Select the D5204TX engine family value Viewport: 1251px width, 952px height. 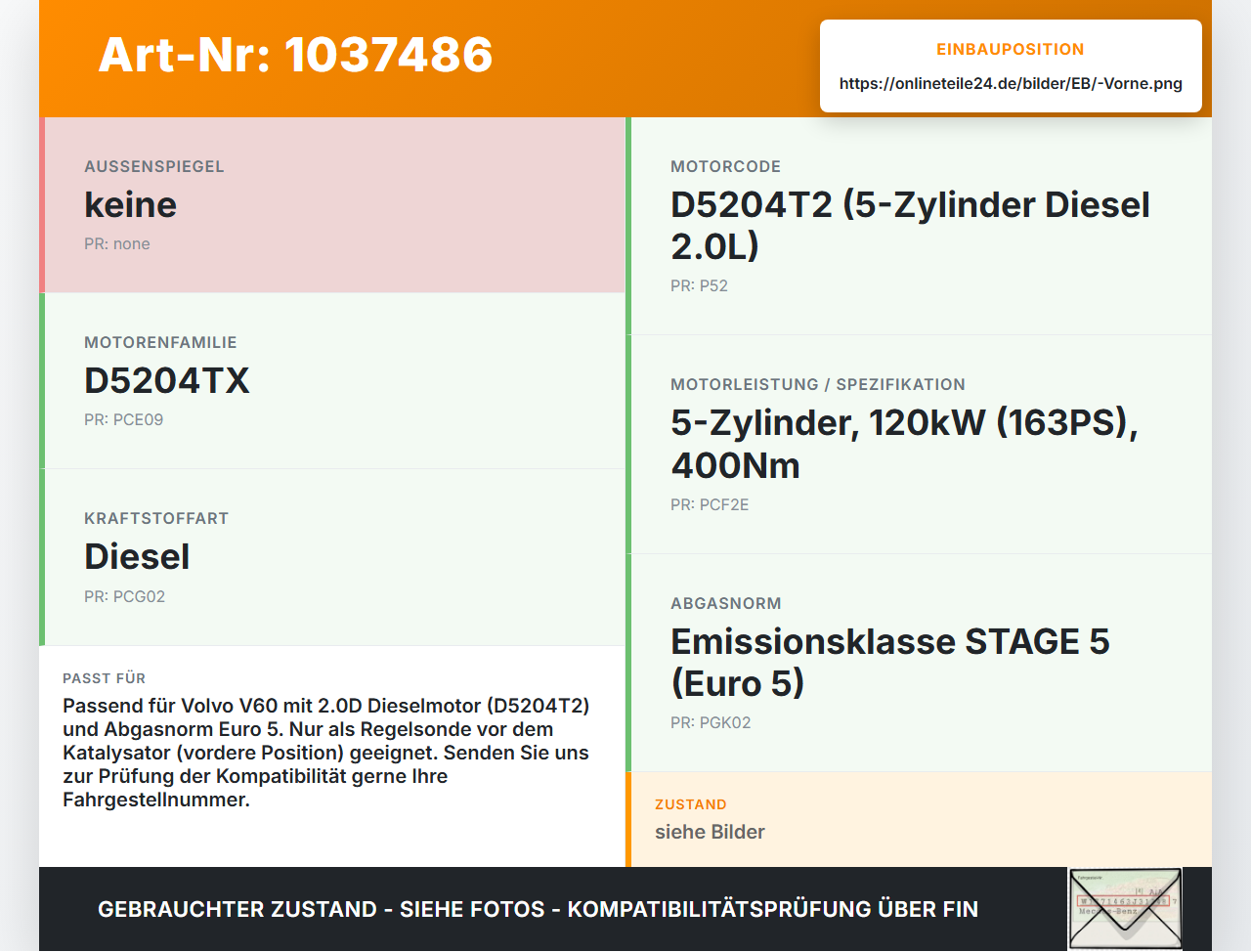coord(167,381)
